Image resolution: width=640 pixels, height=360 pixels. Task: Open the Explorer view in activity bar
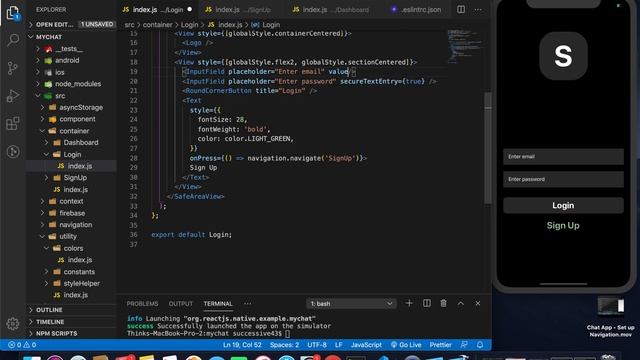[x=13, y=13]
